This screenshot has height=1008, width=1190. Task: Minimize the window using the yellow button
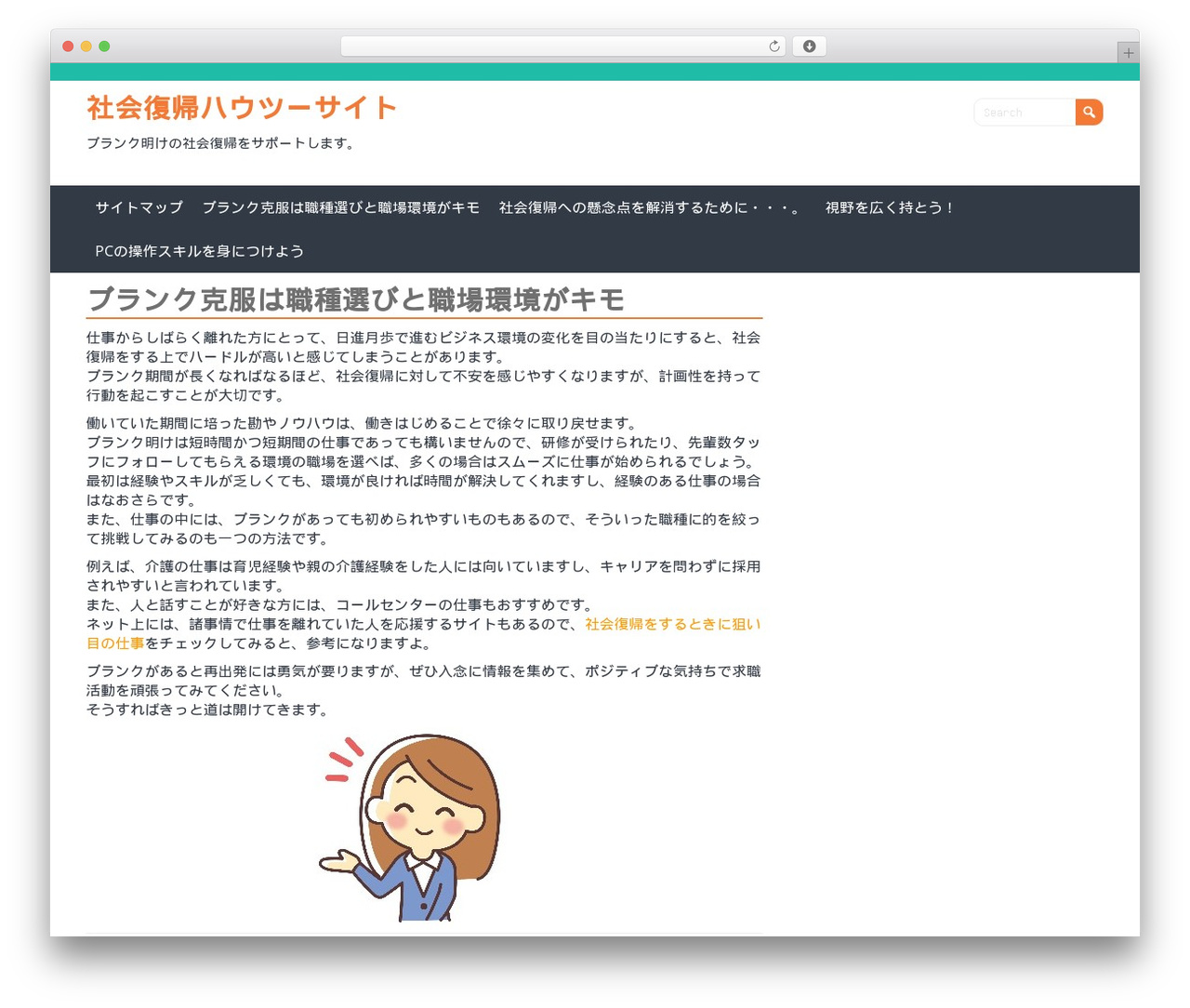point(86,46)
